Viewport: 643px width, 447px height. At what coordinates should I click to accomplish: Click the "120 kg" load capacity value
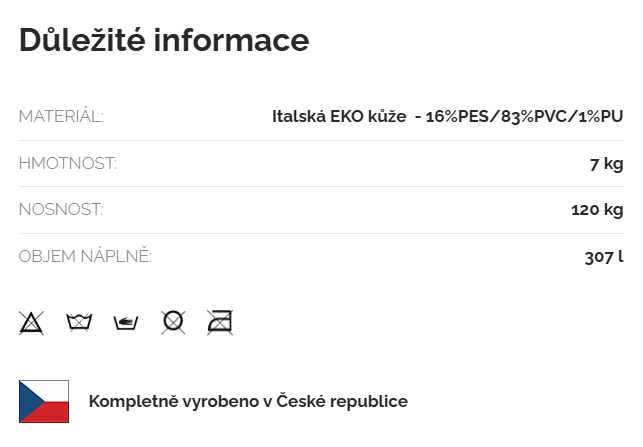tap(596, 210)
